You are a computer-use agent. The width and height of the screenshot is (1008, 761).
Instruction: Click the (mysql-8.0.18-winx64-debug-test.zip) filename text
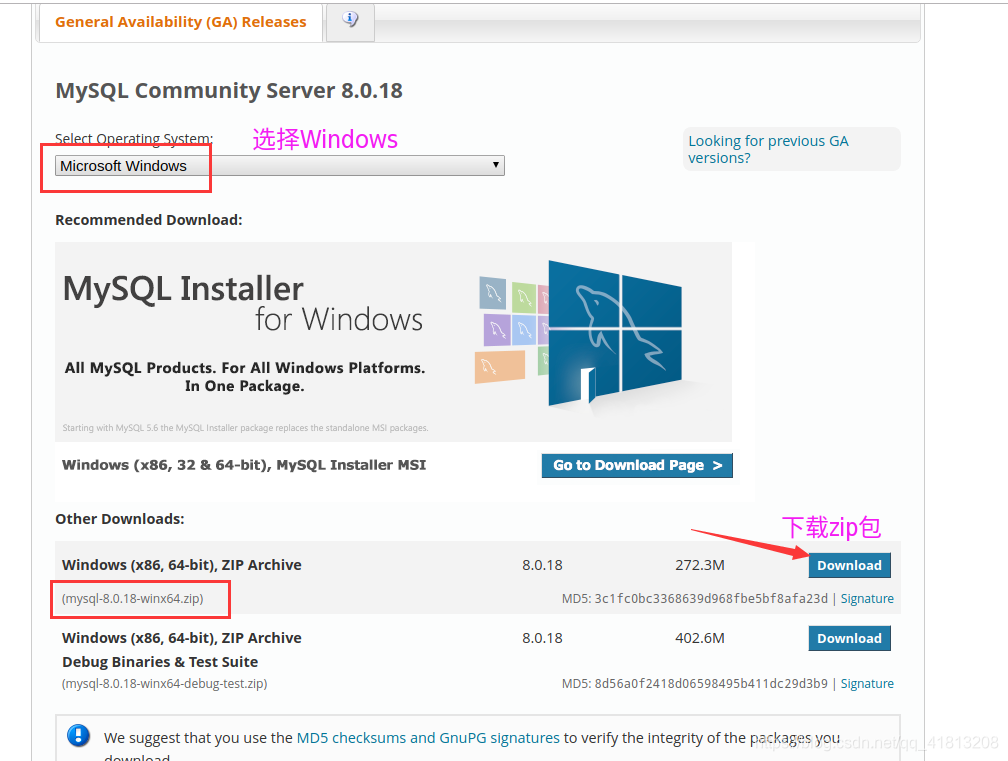pos(165,683)
